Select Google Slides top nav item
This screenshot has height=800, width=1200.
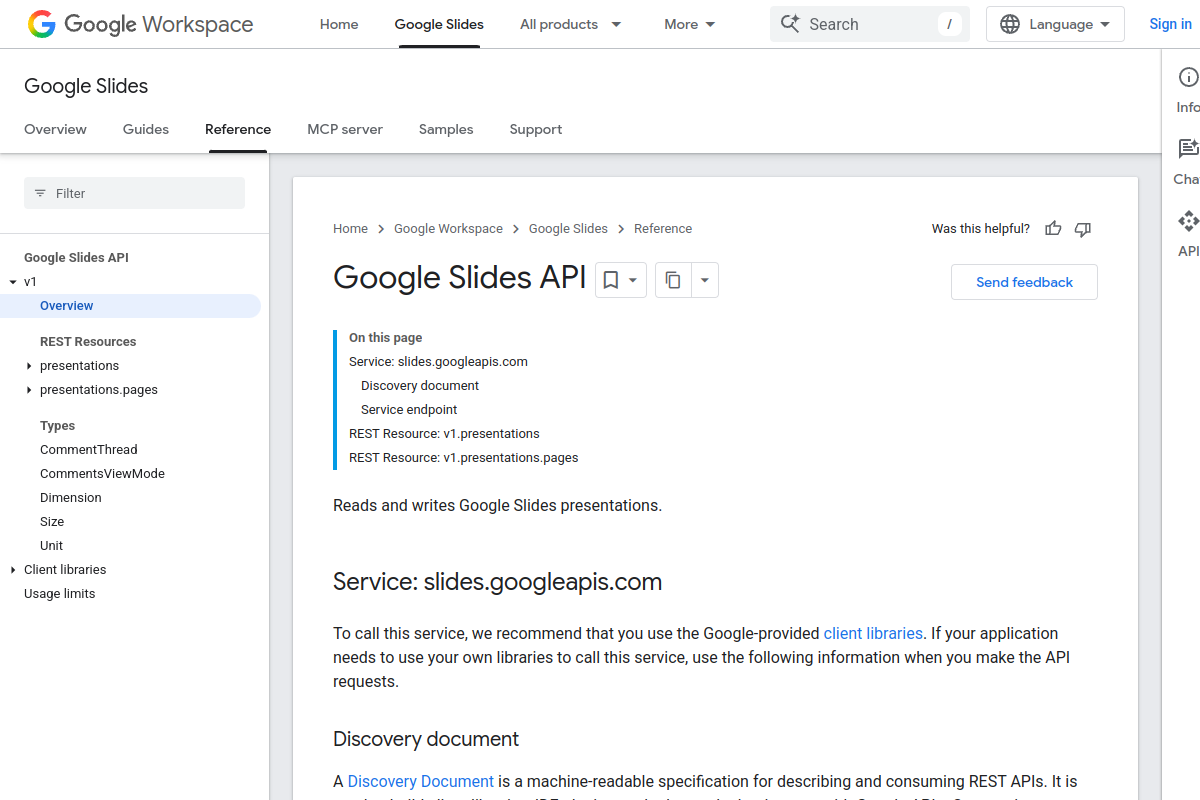tap(439, 24)
